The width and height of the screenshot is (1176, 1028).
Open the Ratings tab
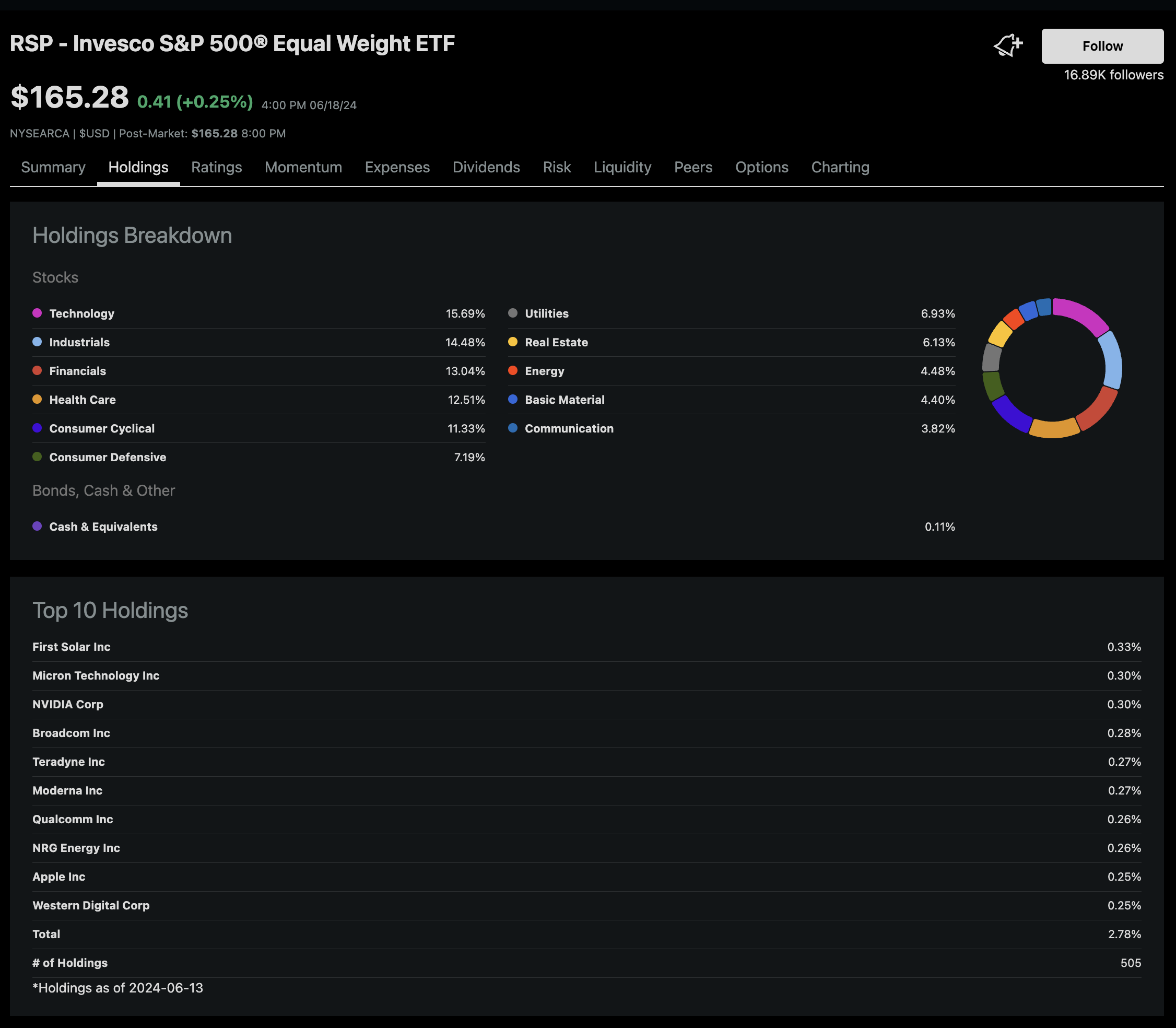[216, 167]
